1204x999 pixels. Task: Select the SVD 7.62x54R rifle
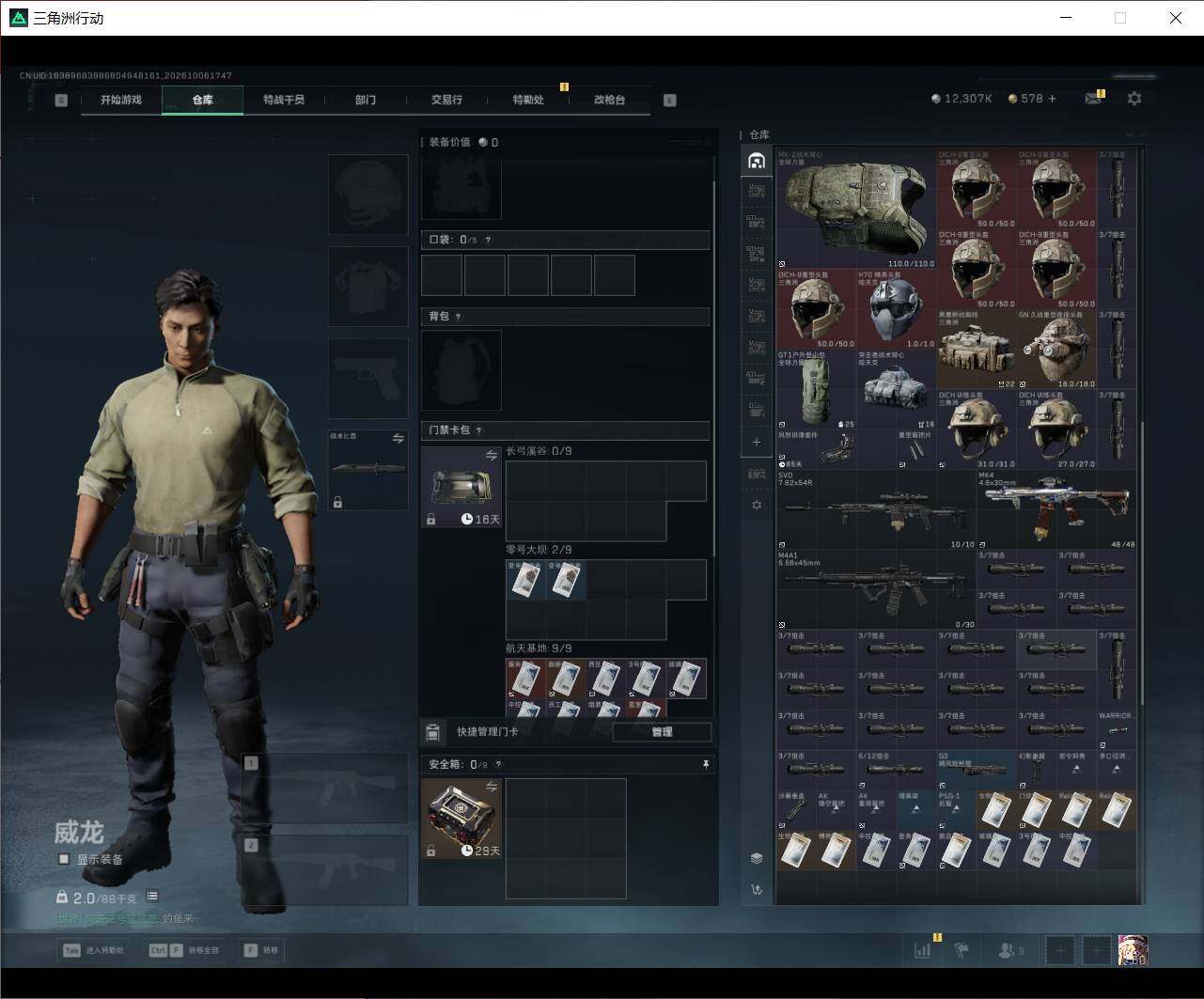click(876, 510)
